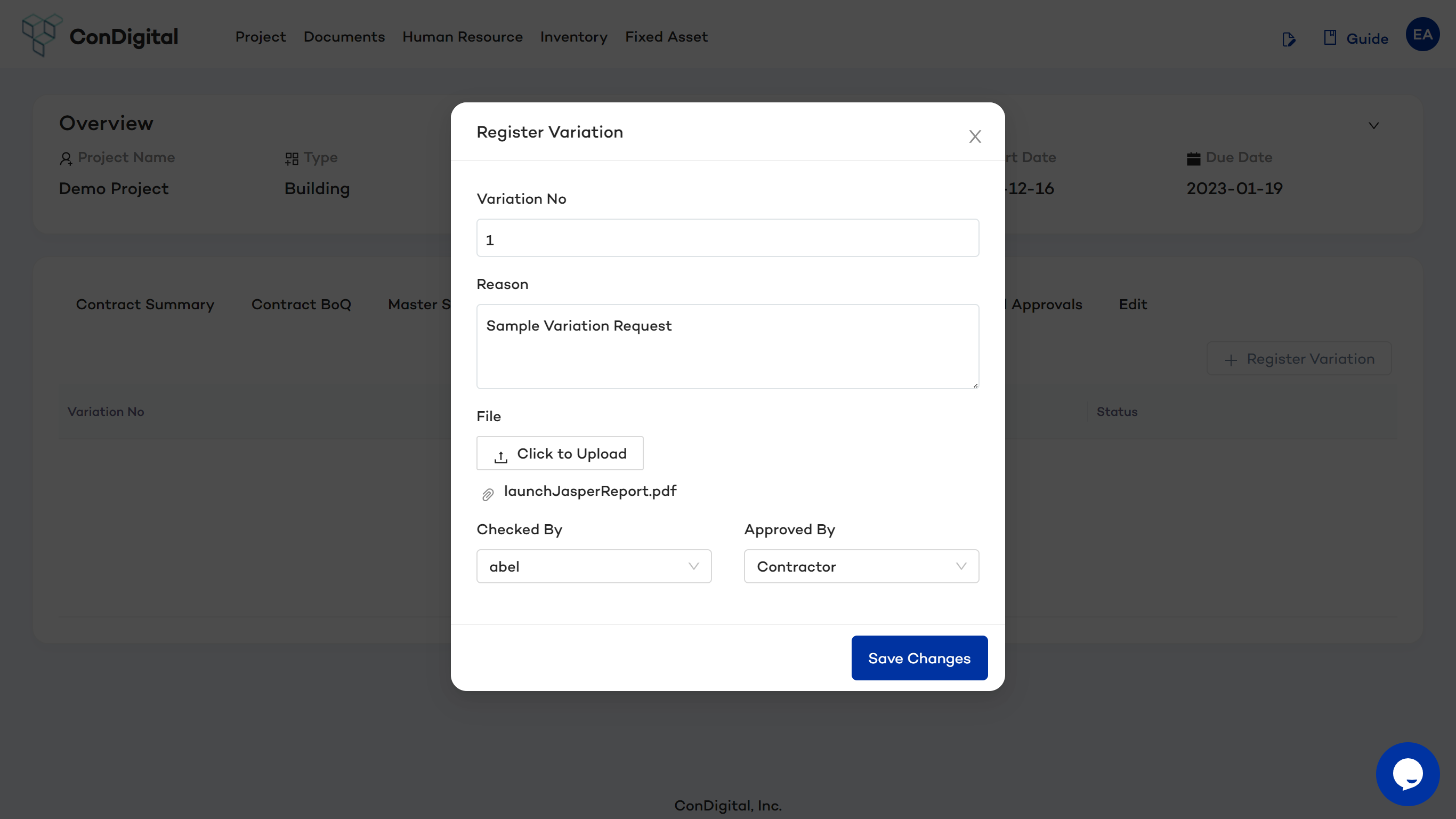The height and width of the screenshot is (819, 1456).
Task: Open the chat support bubble
Action: (1407, 773)
